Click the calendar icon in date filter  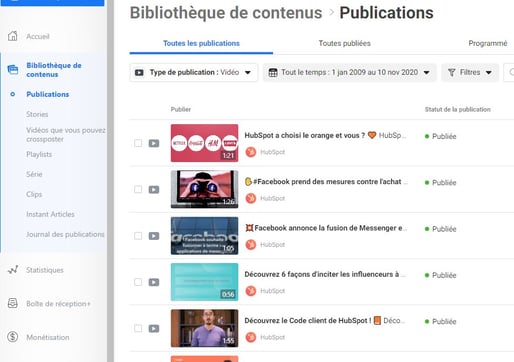pos(273,72)
